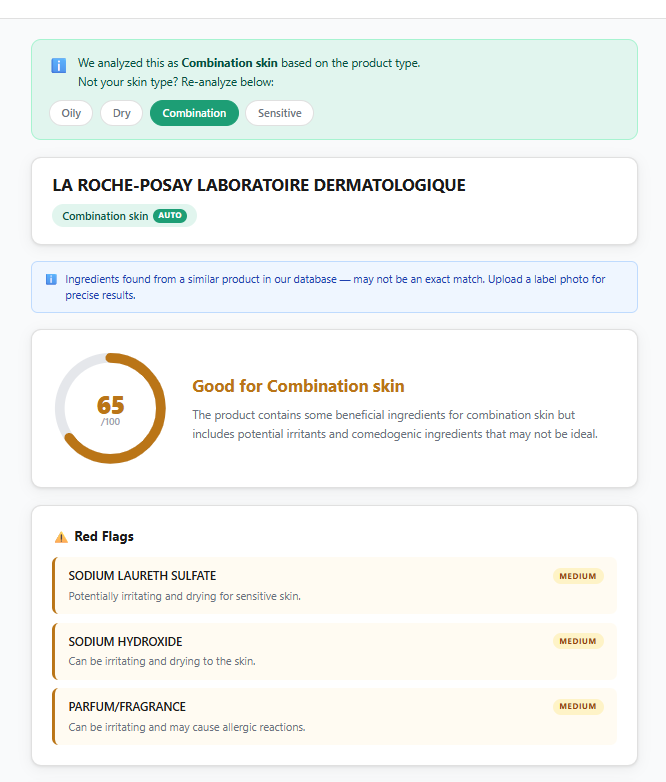Click the info icon in green banner
The height and width of the screenshot is (782, 666).
pyautogui.click(x=58, y=65)
